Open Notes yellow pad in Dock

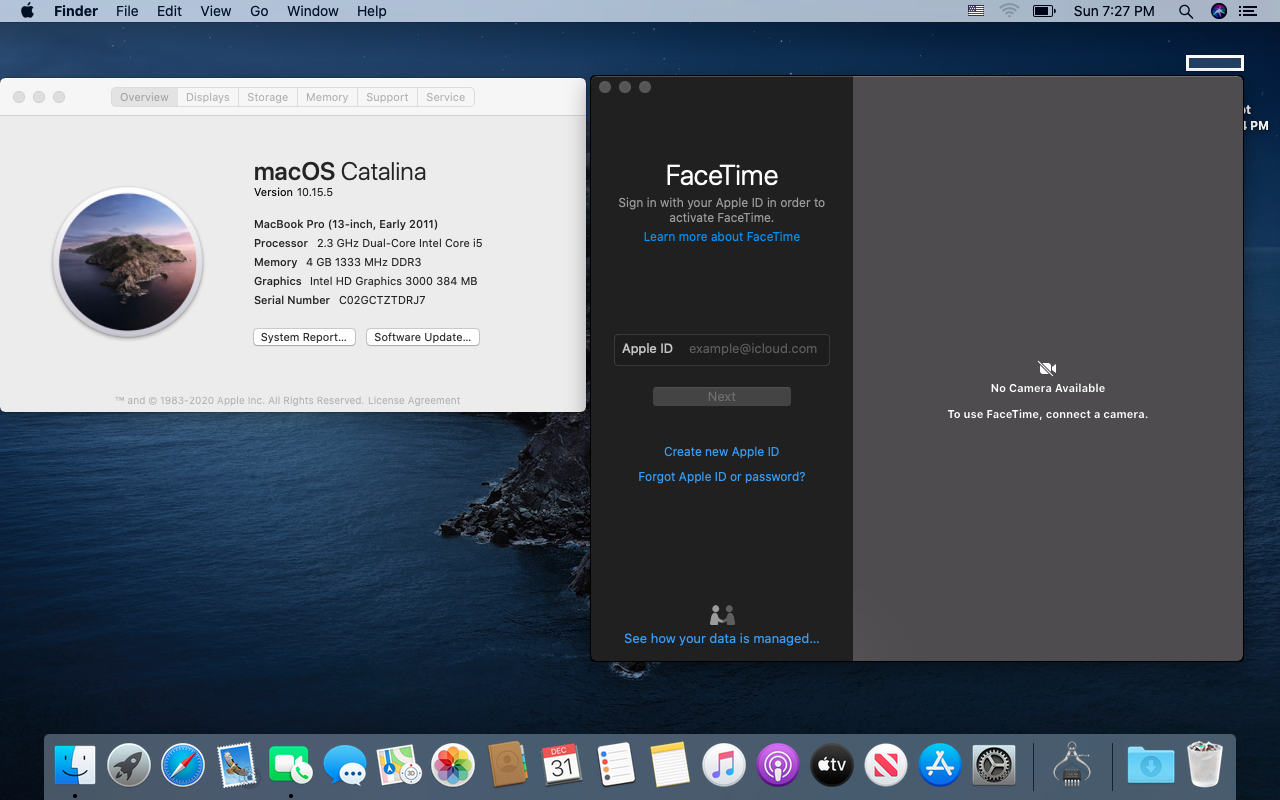[x=669, y=766]
